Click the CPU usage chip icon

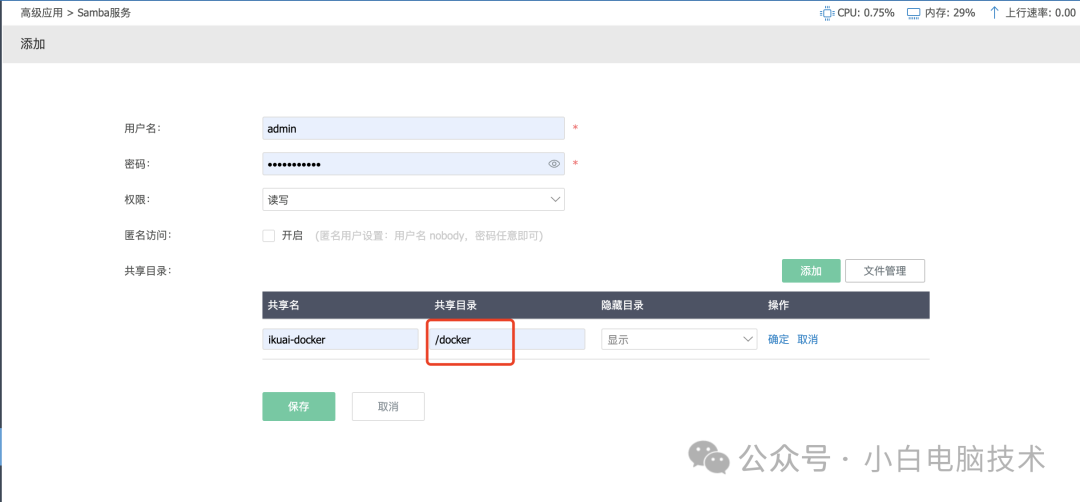point(827,12)
